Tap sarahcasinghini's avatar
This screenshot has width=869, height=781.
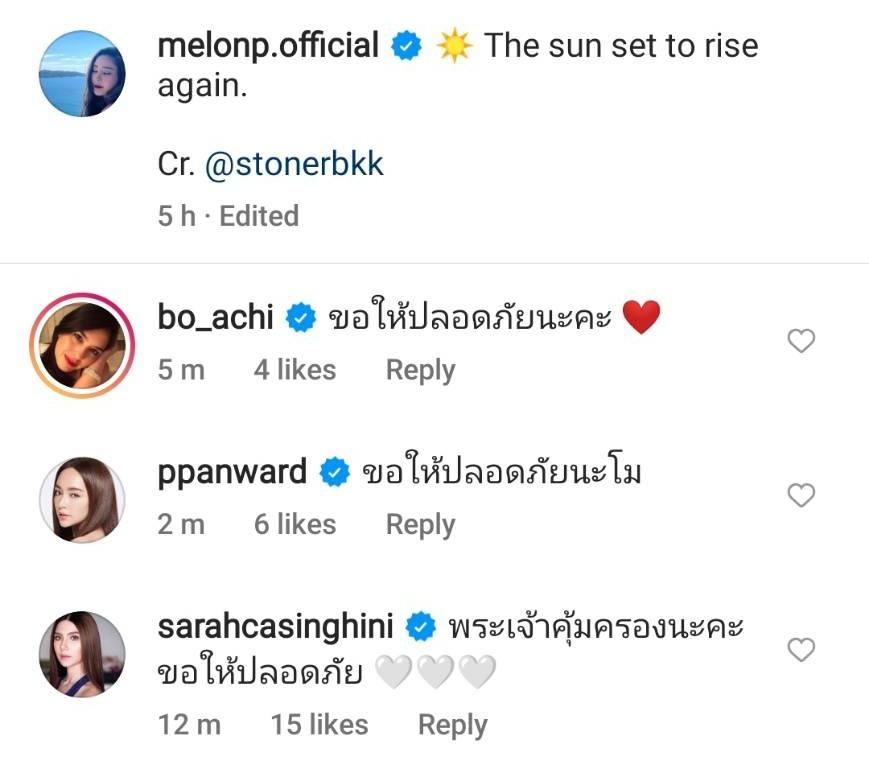[x=81, y=652]
